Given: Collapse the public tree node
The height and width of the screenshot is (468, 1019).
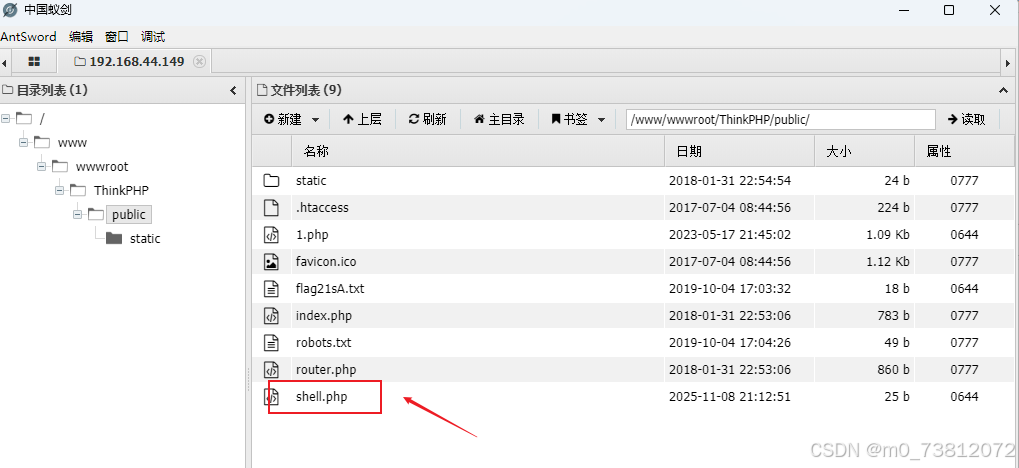Looking at the screenshot, I should pos(78,214).
